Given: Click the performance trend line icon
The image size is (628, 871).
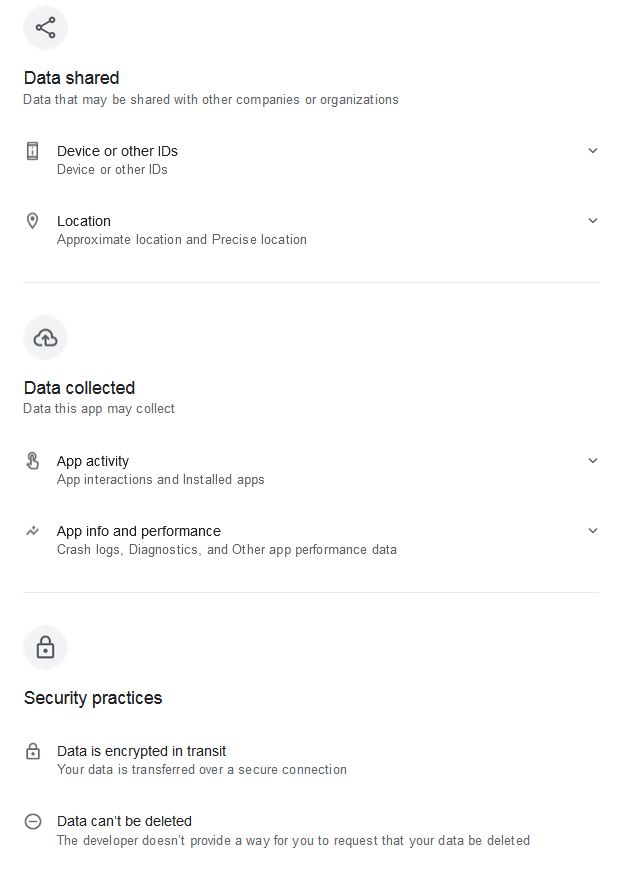Looking at the screenshot, I should (33, 530).
